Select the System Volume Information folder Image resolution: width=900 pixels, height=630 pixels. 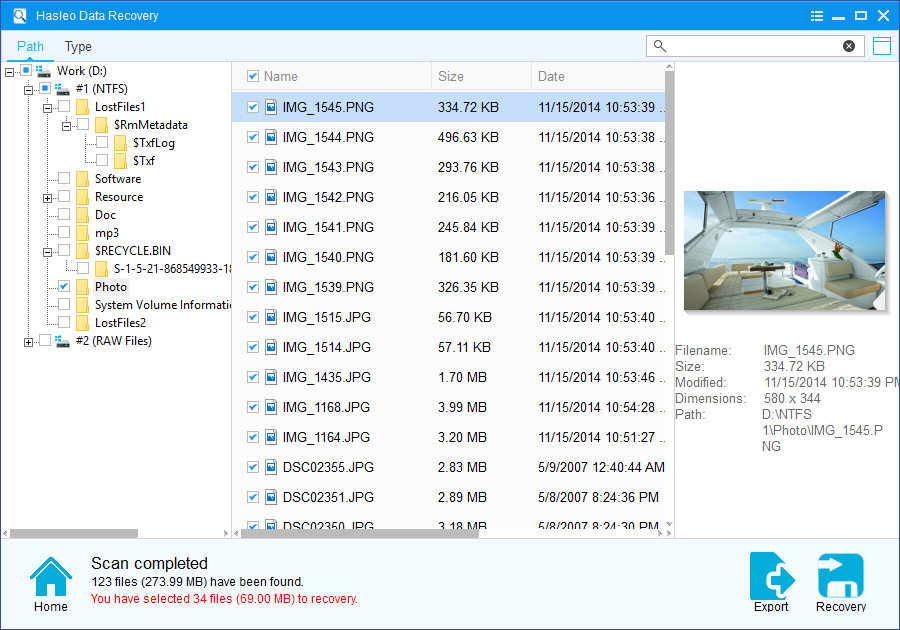pyautogui.click(x=162, y=305)
